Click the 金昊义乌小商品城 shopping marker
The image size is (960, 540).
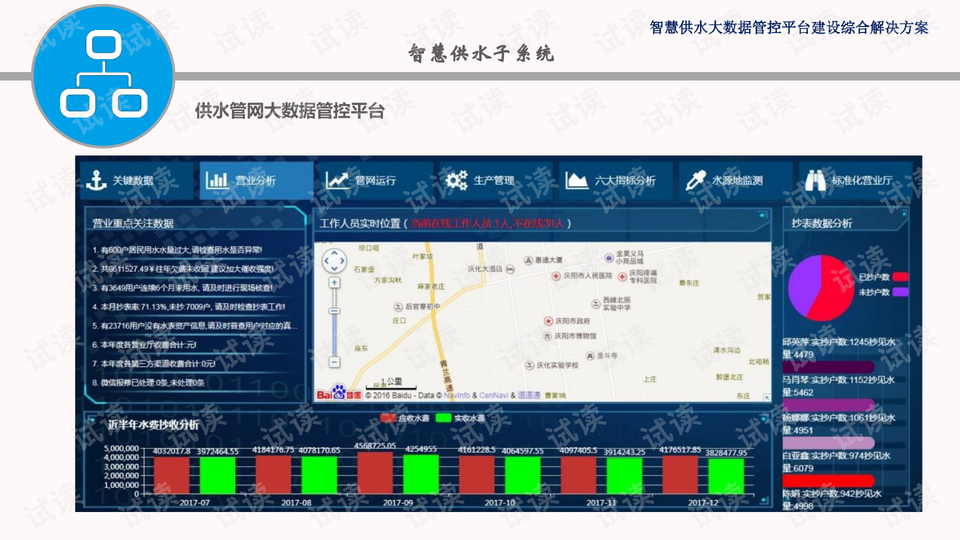point(609,258)
